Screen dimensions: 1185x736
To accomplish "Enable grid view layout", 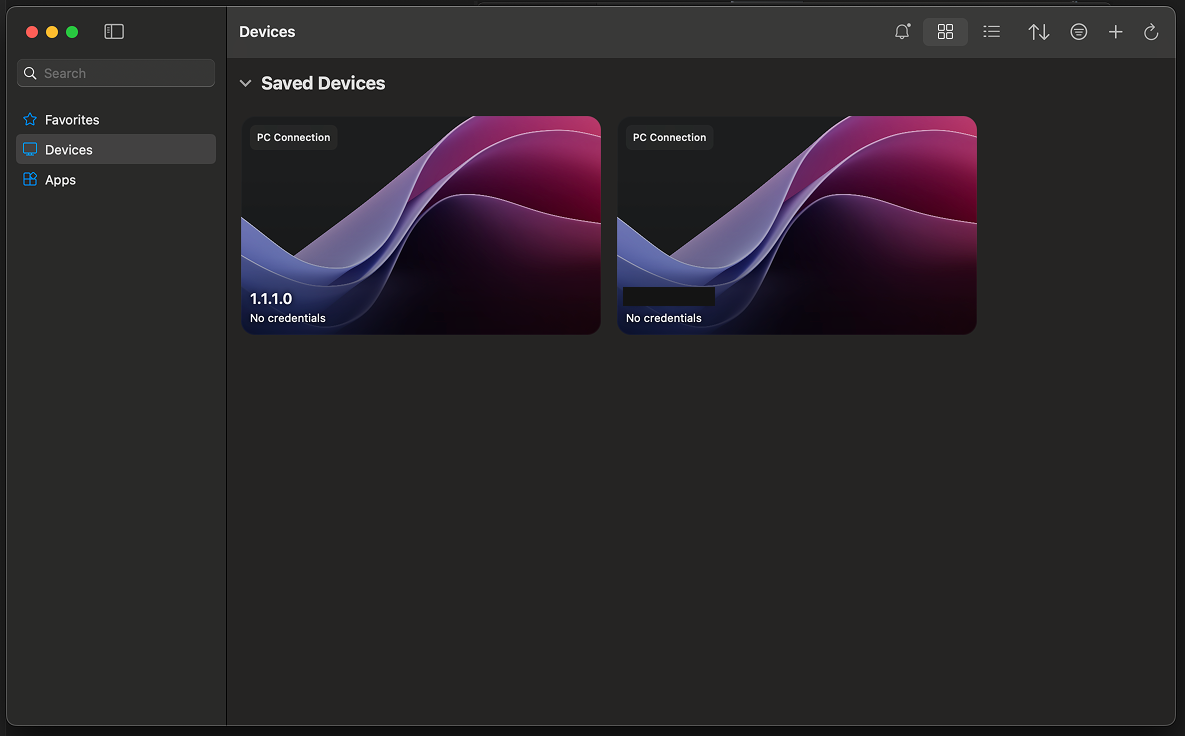I will click(945, 31).
